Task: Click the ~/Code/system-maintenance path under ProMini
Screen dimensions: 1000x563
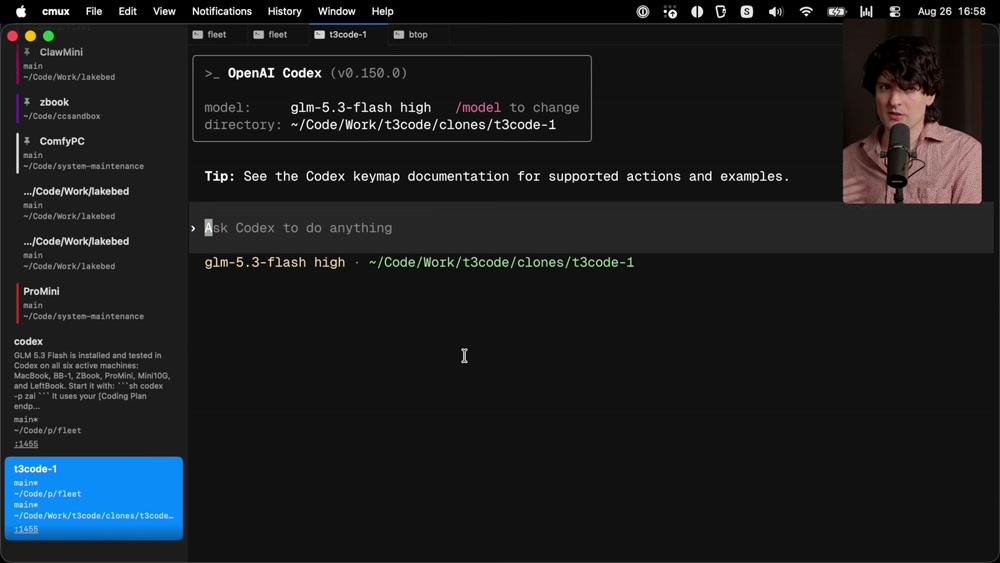Action: pyautogui.click(x=84, y=316)
